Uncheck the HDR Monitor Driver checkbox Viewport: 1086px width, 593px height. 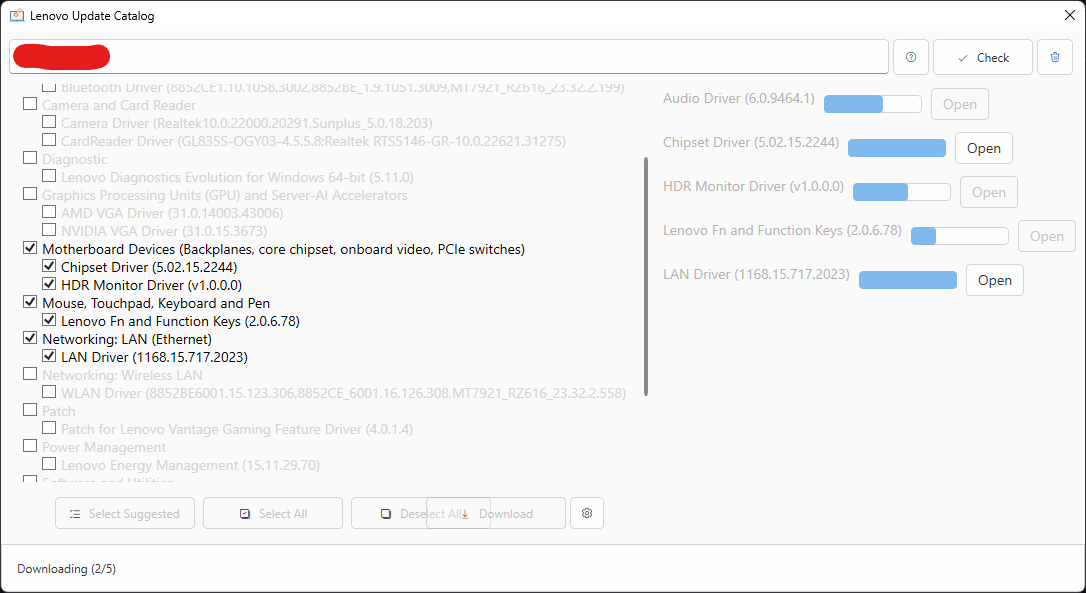tap(48, 284)
